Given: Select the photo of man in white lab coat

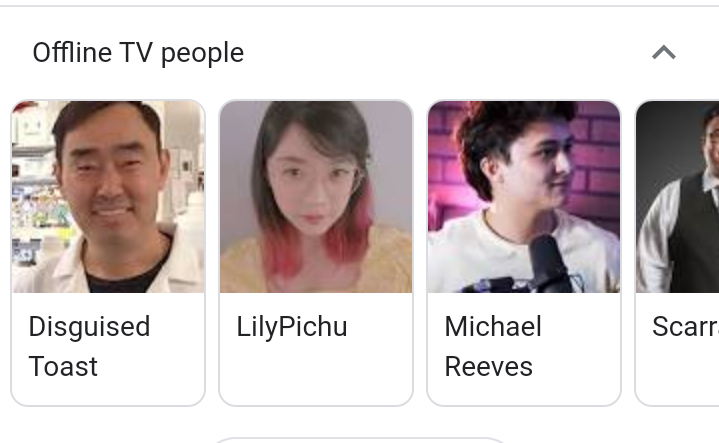Looking at the screenshot, I should [108, 197].
